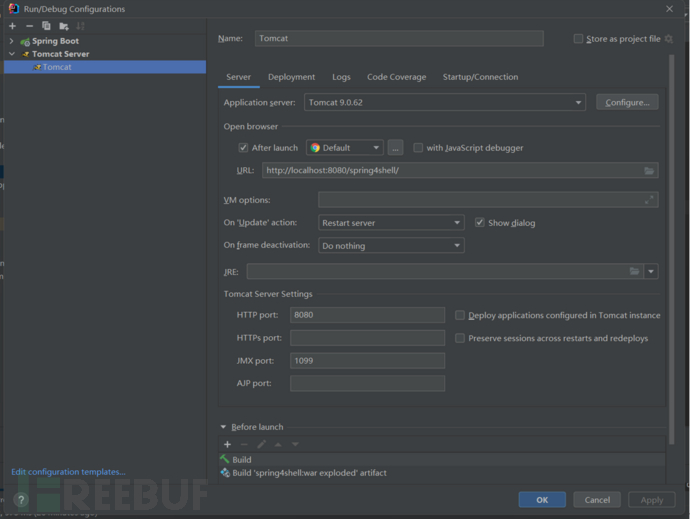The height and width of the screenshot is (519, 690).
Task: Check Store as project file
Action: [578, 39]
